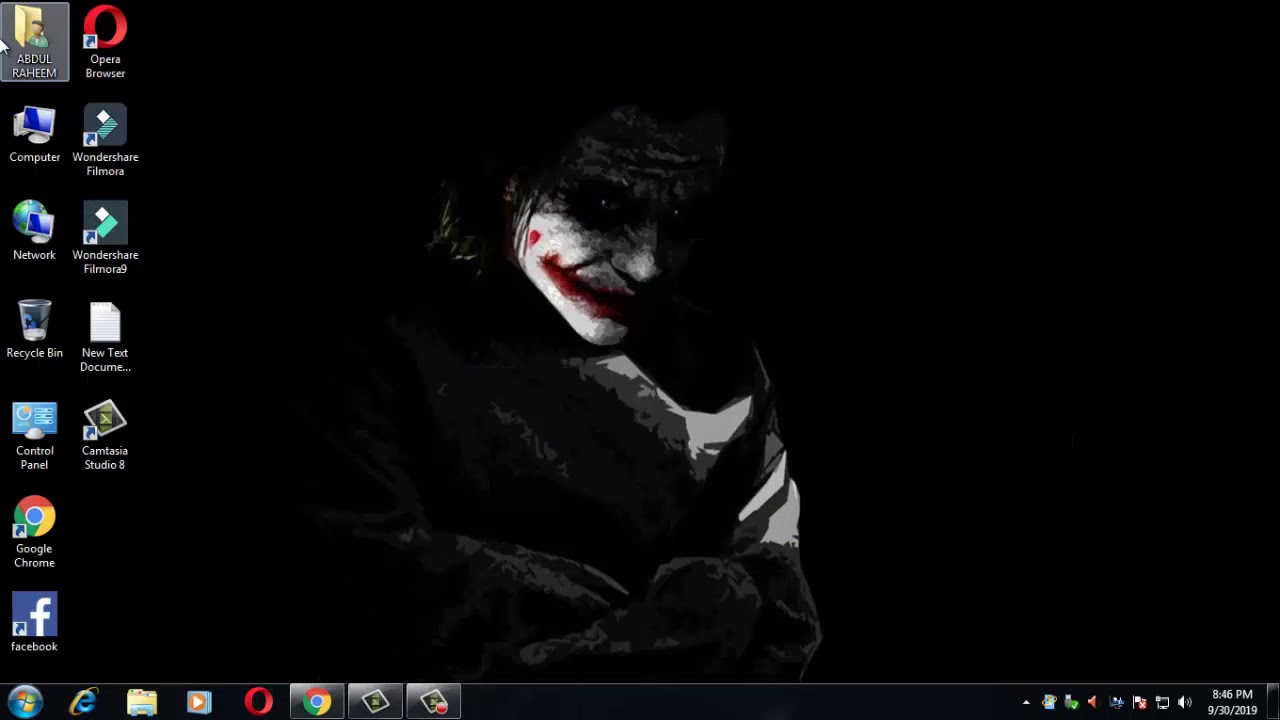Viewport: 1280px width, 720px height.
Task: Select the Control Panel desktop icon
Action: coord(34,435)
